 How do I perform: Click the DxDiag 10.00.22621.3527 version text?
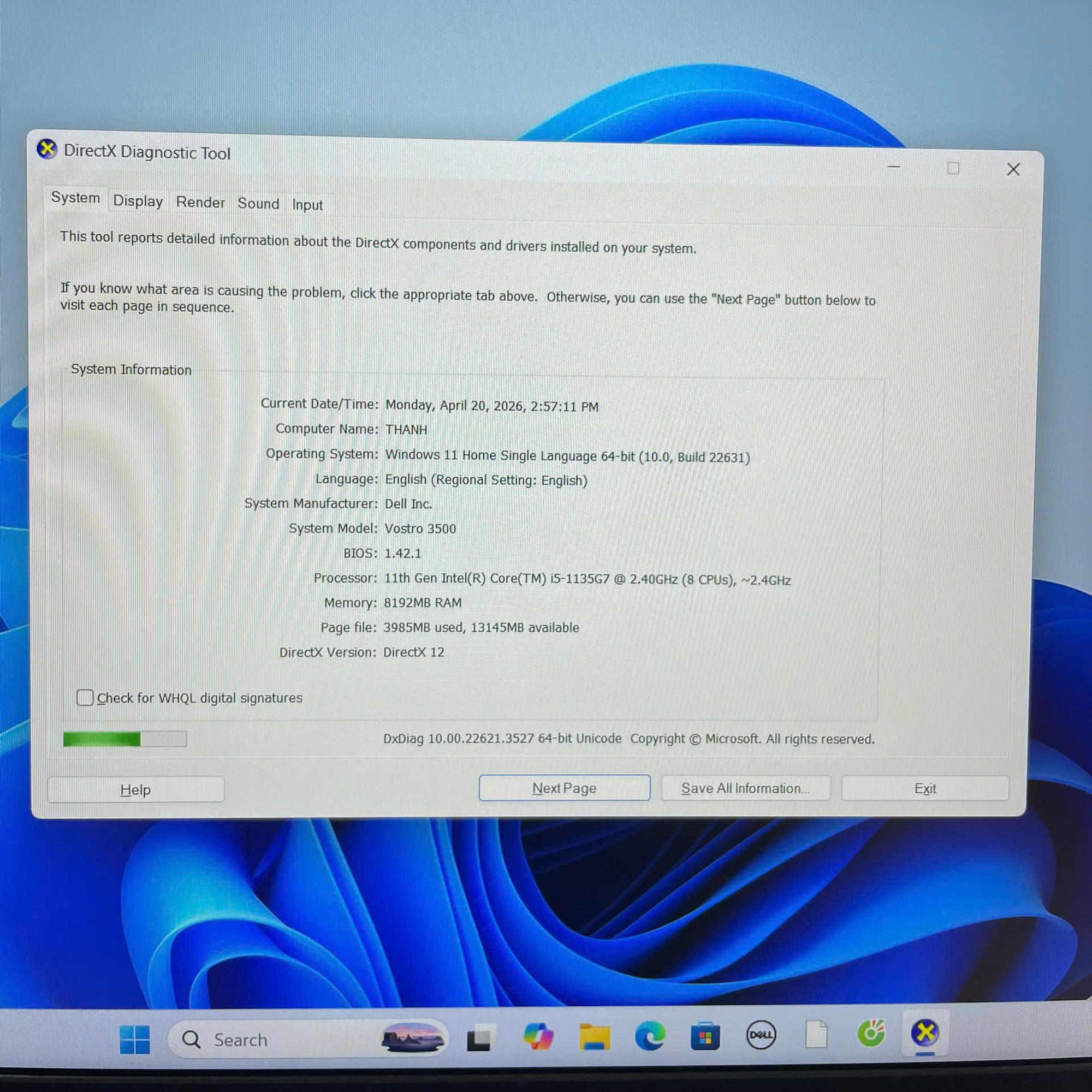[x=502, y=738]
